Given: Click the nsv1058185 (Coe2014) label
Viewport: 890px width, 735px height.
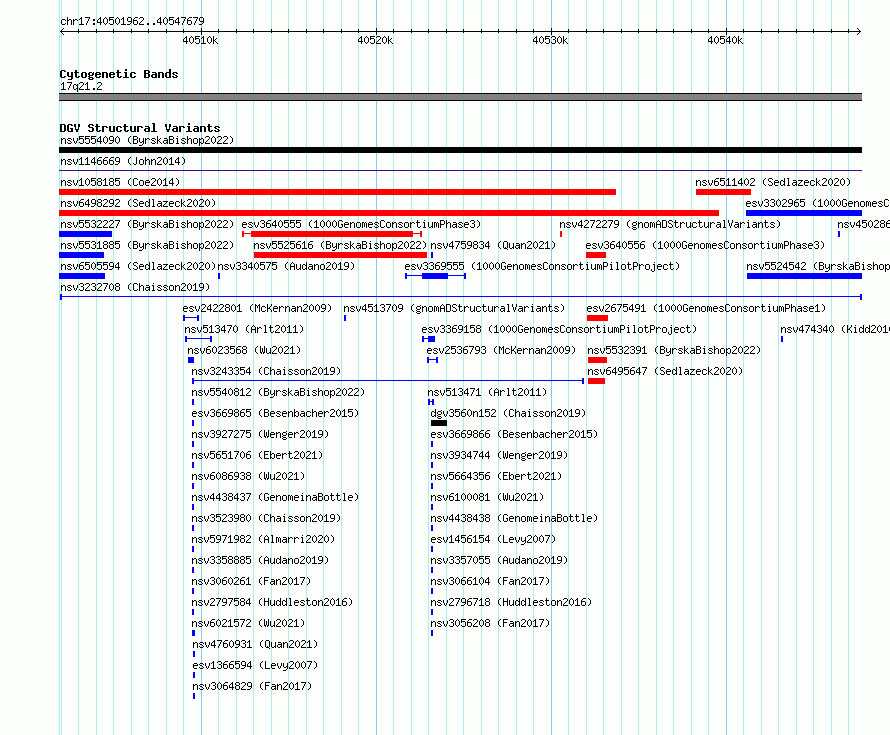Looking at the screenshot, I should (120, 182).
